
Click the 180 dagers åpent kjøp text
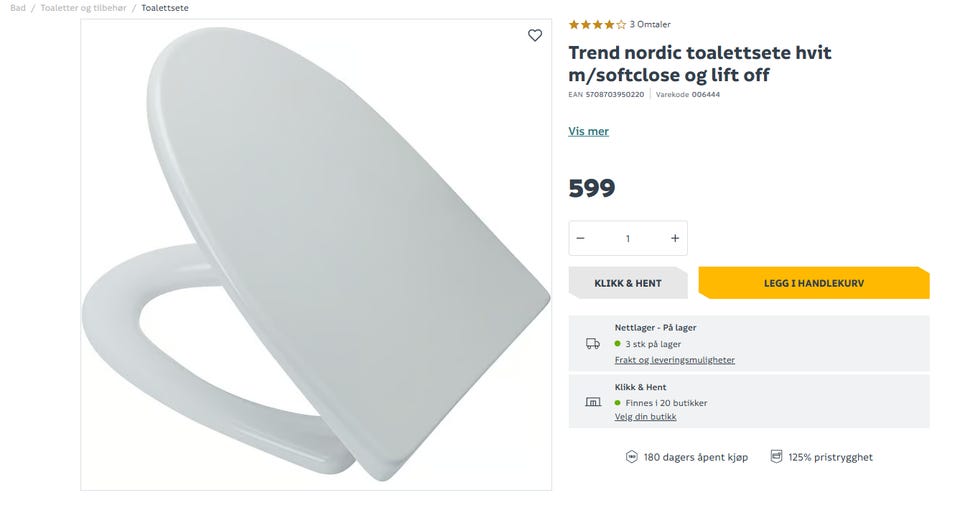tap(695, 457)
